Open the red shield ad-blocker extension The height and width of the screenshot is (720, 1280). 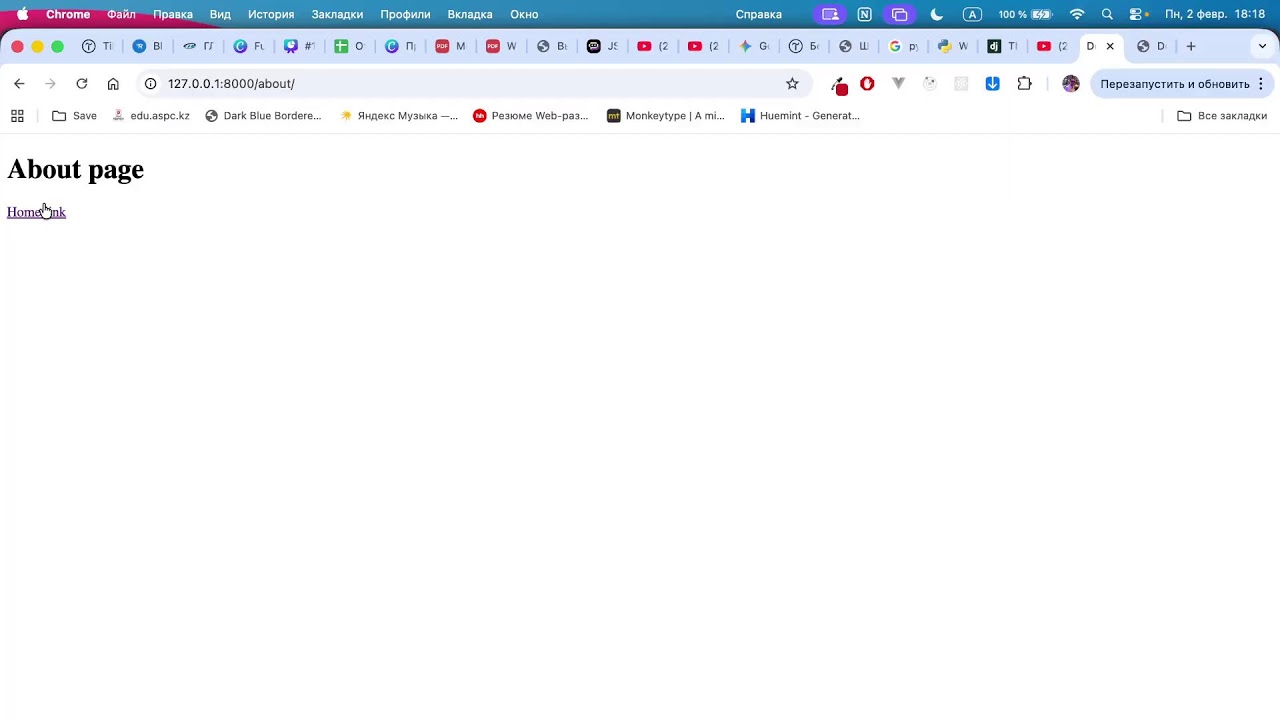point(867,84)
